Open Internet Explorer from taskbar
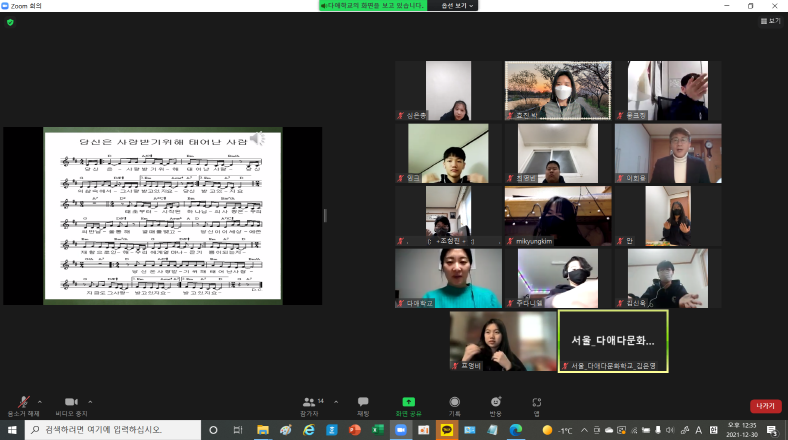The image size is (788, 440). tap(309, 430)
